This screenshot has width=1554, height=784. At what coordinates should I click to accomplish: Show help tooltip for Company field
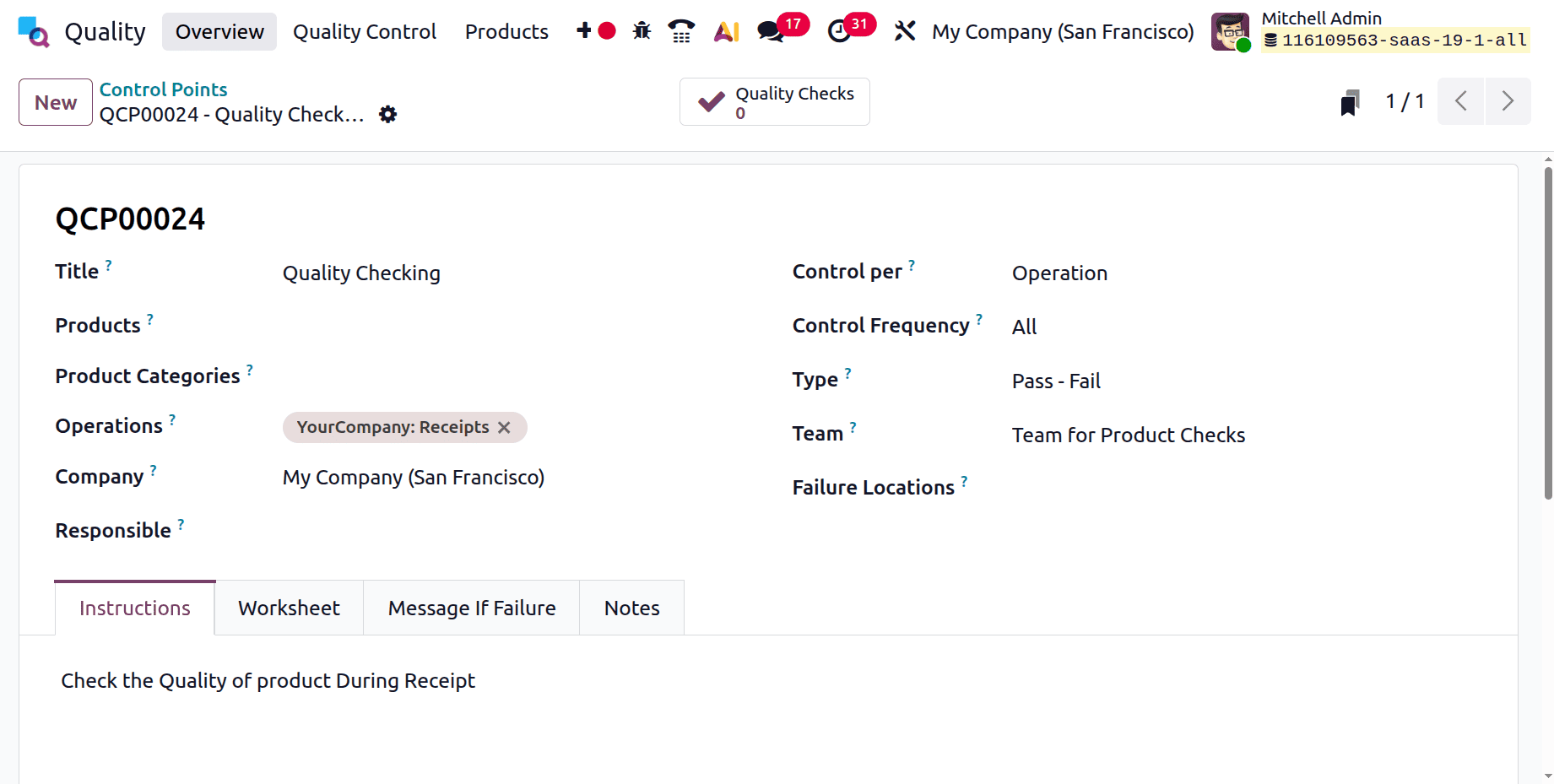(x=154, y=470)
